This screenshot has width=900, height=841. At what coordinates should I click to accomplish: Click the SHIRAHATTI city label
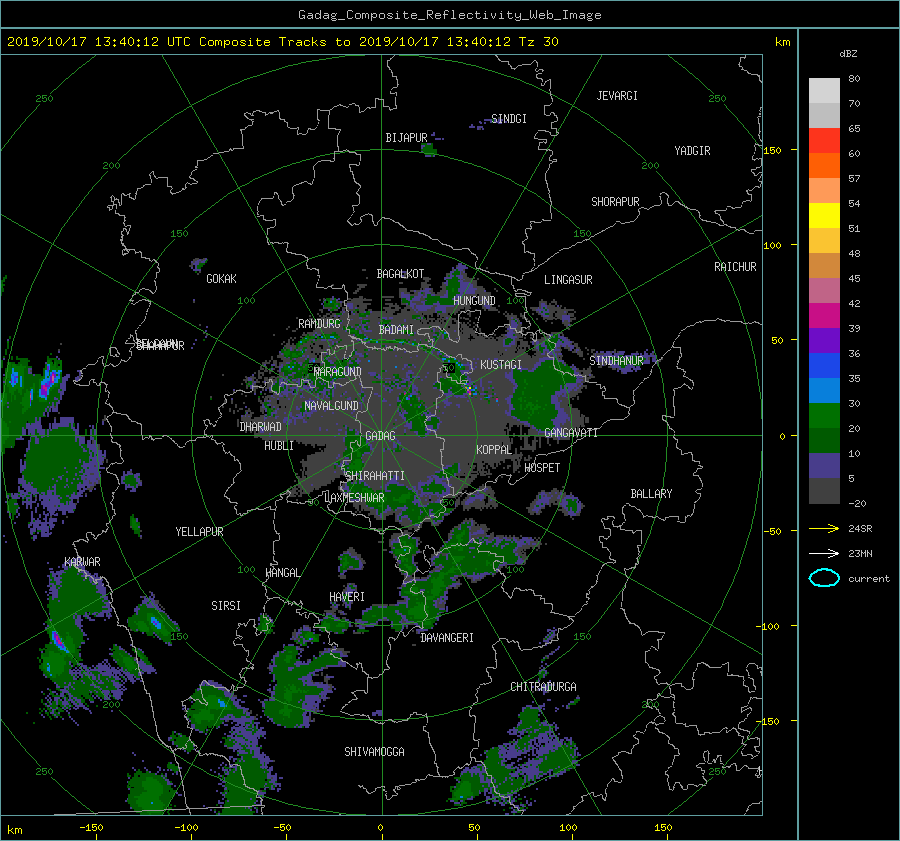pyautogui.click(x=375, y=476)
